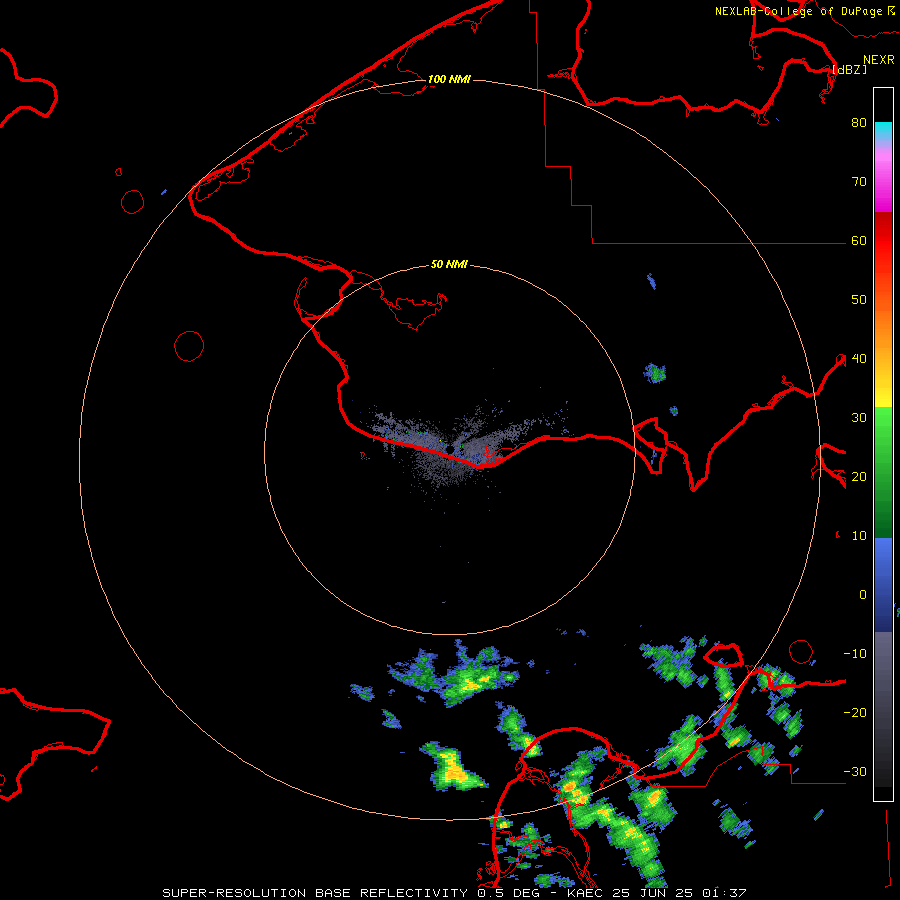
Task: Click the 0 value on the dBZ scale
Action: (863, 595)
